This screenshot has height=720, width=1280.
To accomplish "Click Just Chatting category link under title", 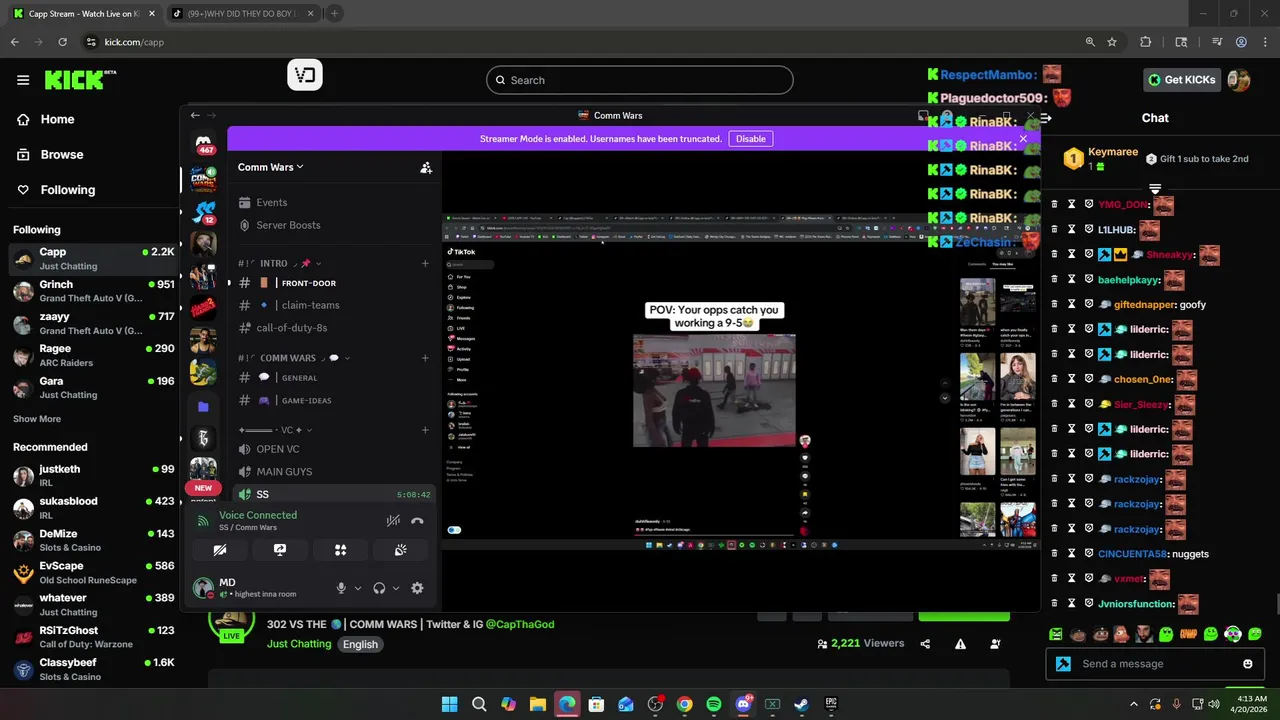I will coord(299,644).
